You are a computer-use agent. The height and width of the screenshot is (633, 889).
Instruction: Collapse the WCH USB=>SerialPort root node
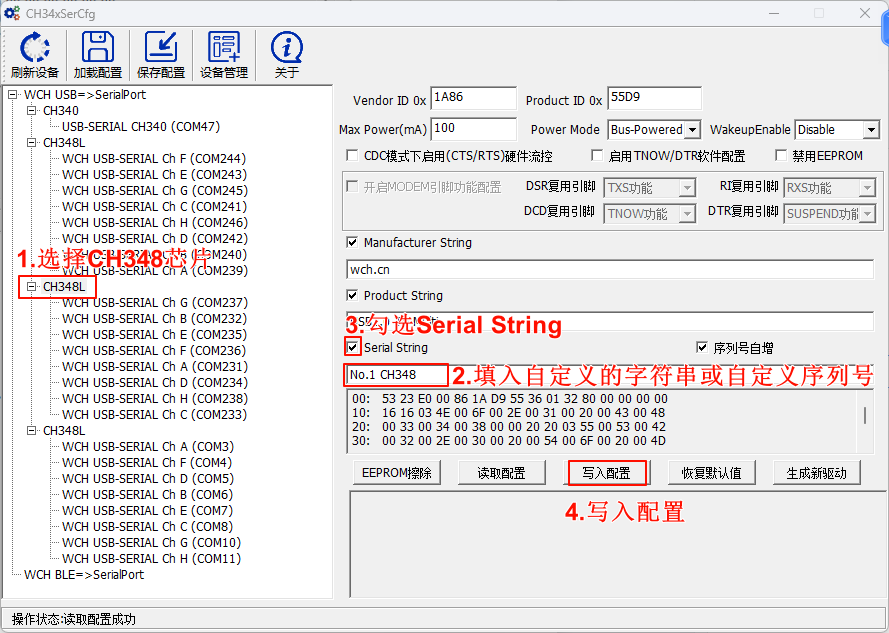coord(13,95)
